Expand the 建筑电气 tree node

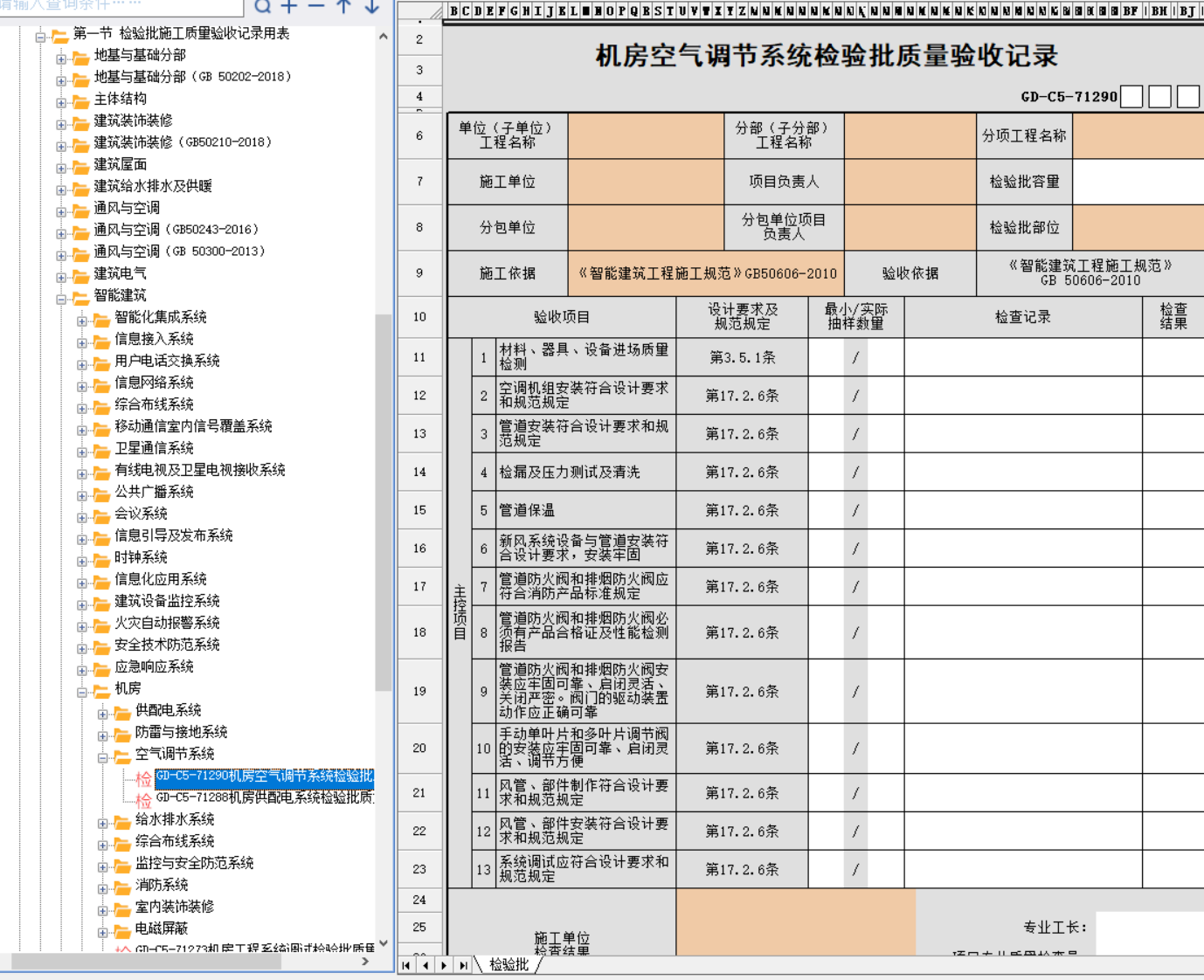coord(61,277)
